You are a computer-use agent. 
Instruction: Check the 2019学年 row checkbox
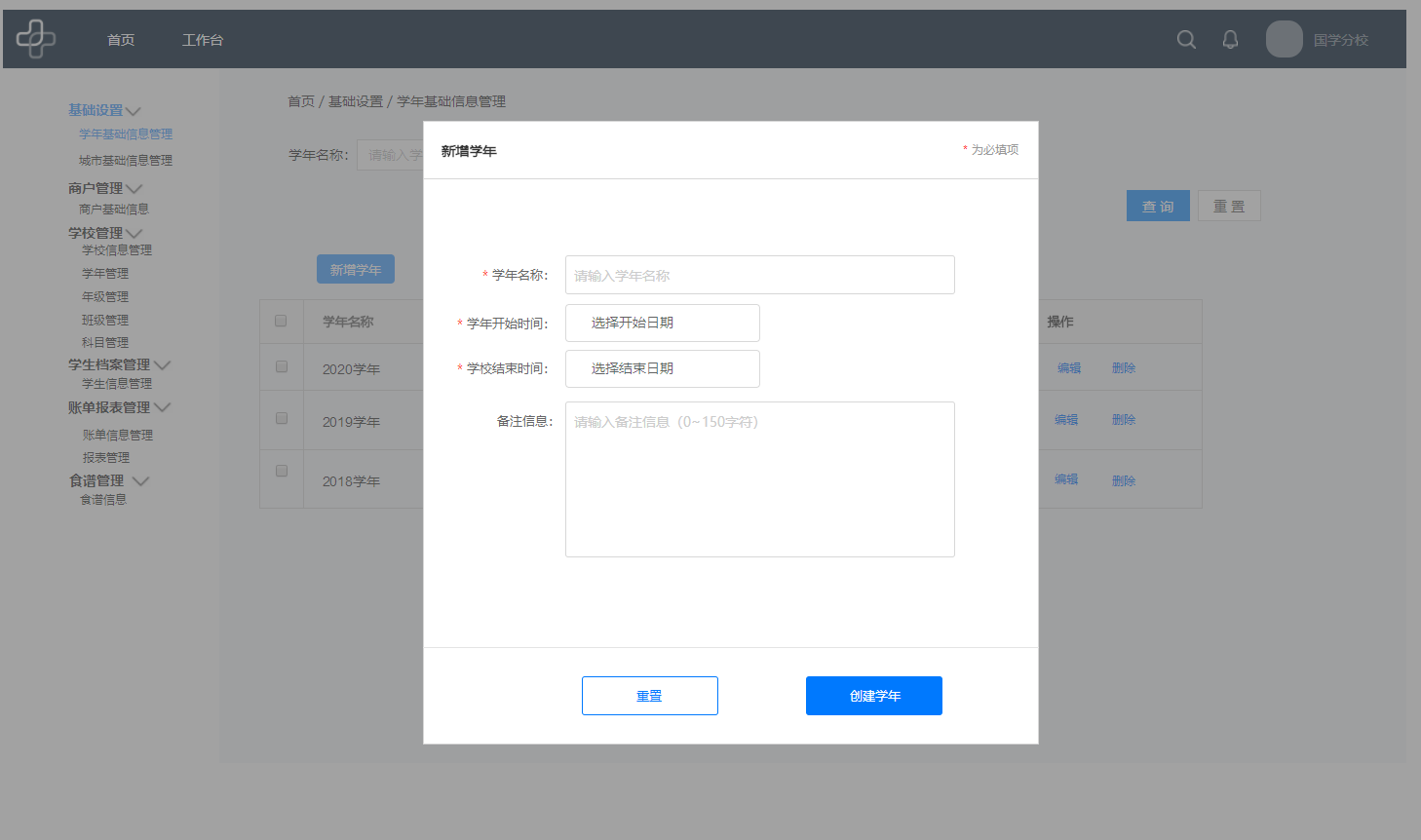[282, 418]
